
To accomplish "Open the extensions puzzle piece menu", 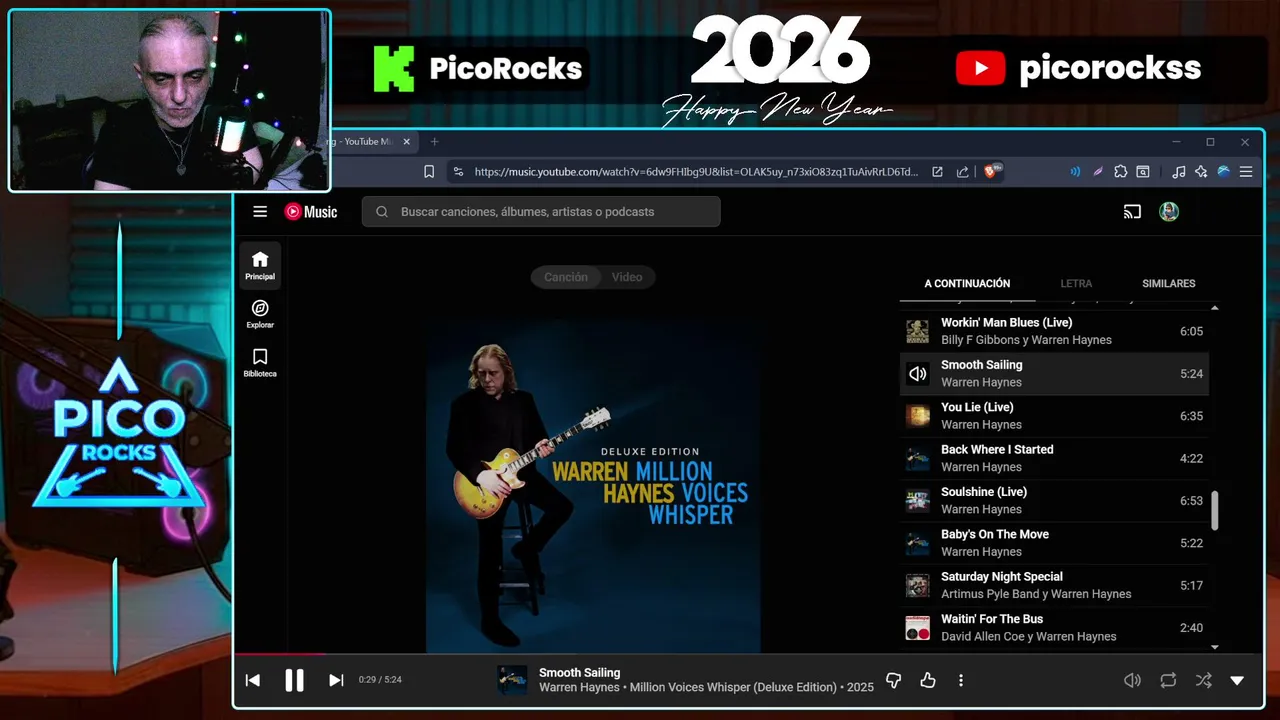I will click(1120, 172).
